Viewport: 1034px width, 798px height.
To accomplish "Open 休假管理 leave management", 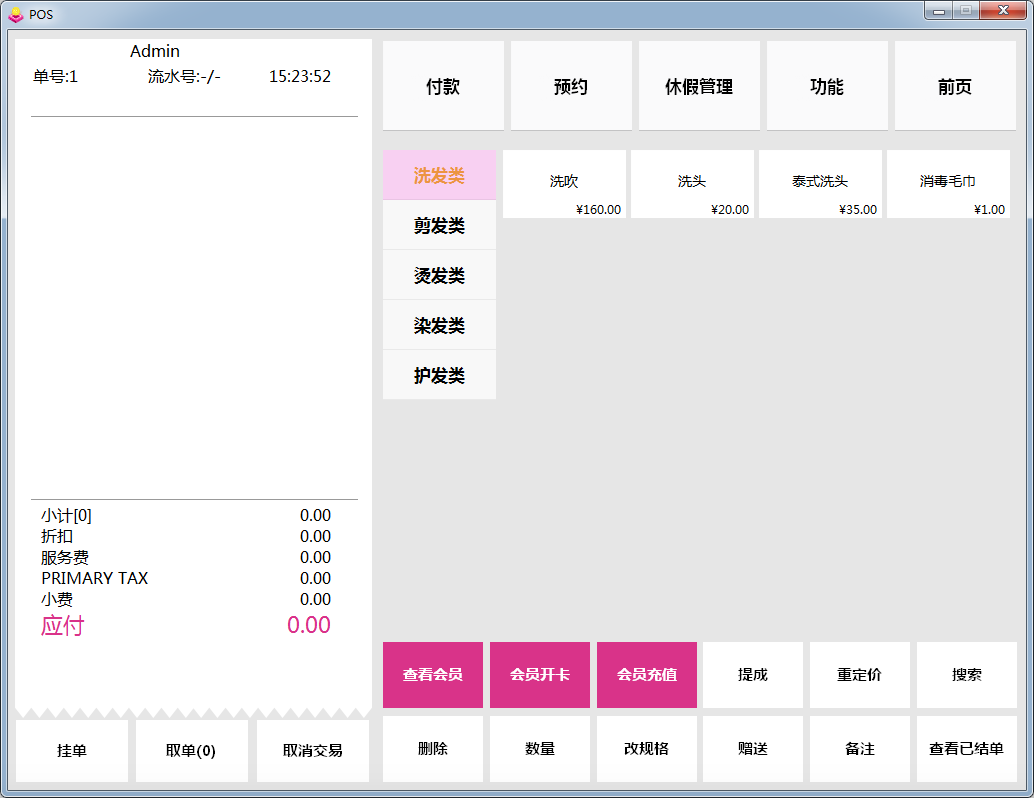I will tap(699, 87).
